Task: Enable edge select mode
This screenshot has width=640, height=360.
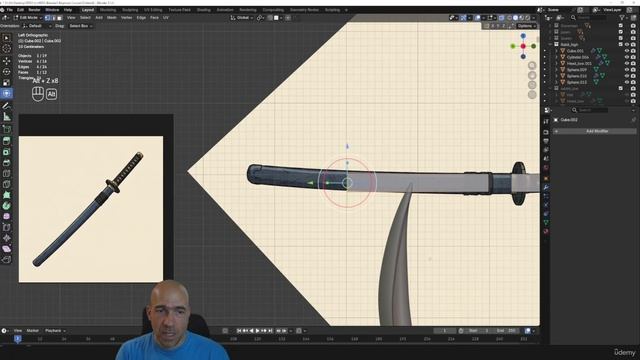Action: [53, 18]
